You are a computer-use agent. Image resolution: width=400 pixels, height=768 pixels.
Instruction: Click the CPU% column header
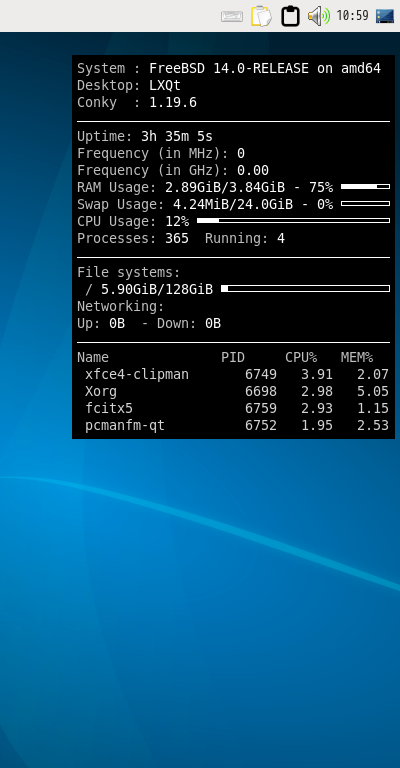301,357
